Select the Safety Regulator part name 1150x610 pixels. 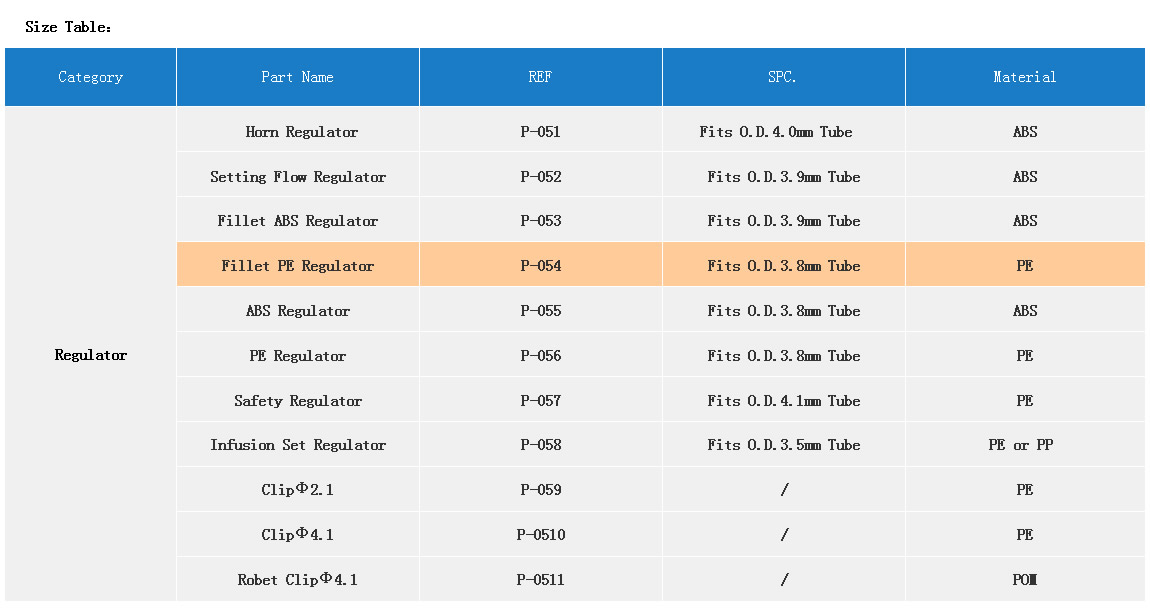(x=298, y=401)
